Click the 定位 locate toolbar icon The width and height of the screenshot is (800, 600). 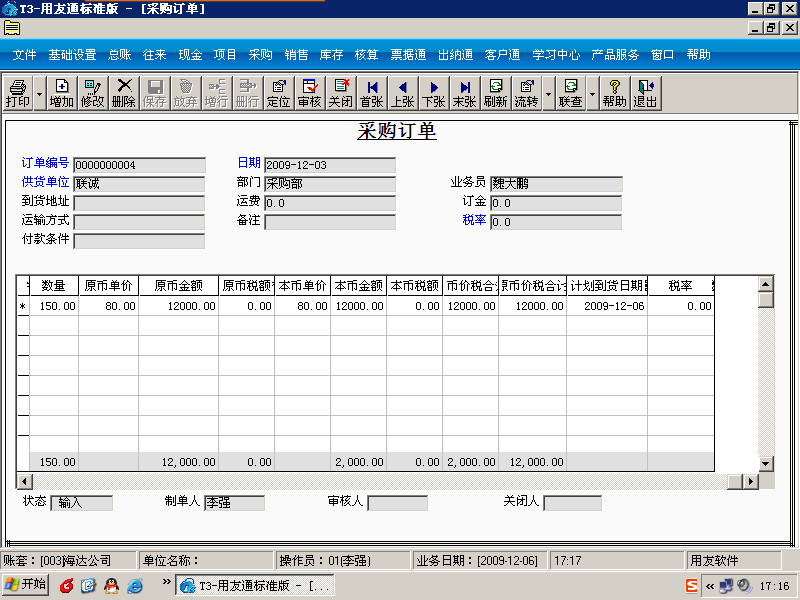279,93
